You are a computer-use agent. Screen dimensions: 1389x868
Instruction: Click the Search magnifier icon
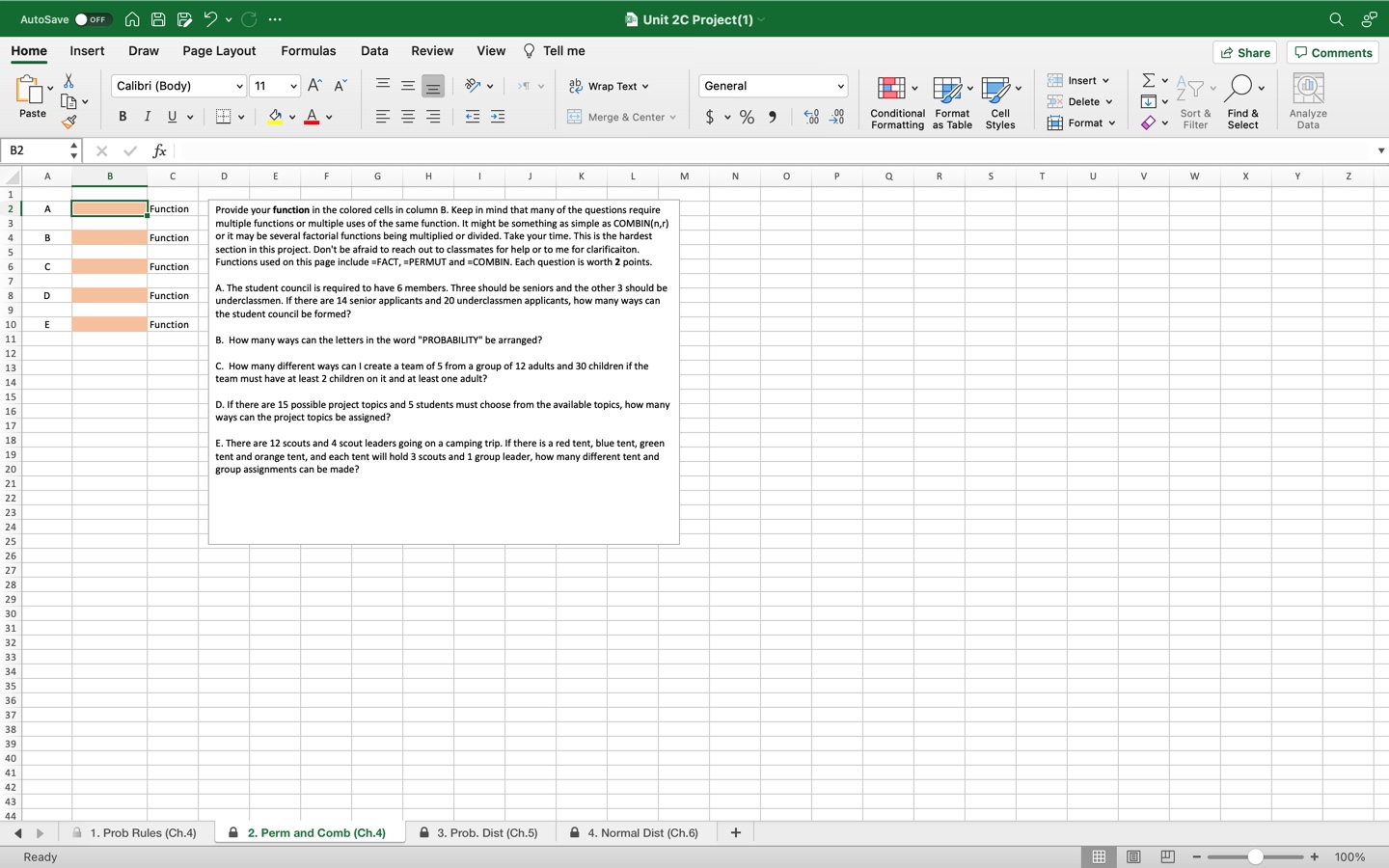1336,19
